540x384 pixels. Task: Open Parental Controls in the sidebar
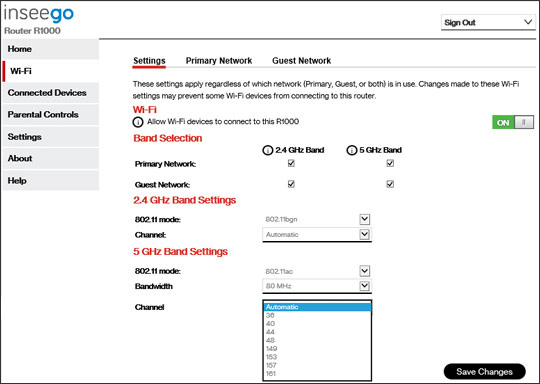point(51,115)
